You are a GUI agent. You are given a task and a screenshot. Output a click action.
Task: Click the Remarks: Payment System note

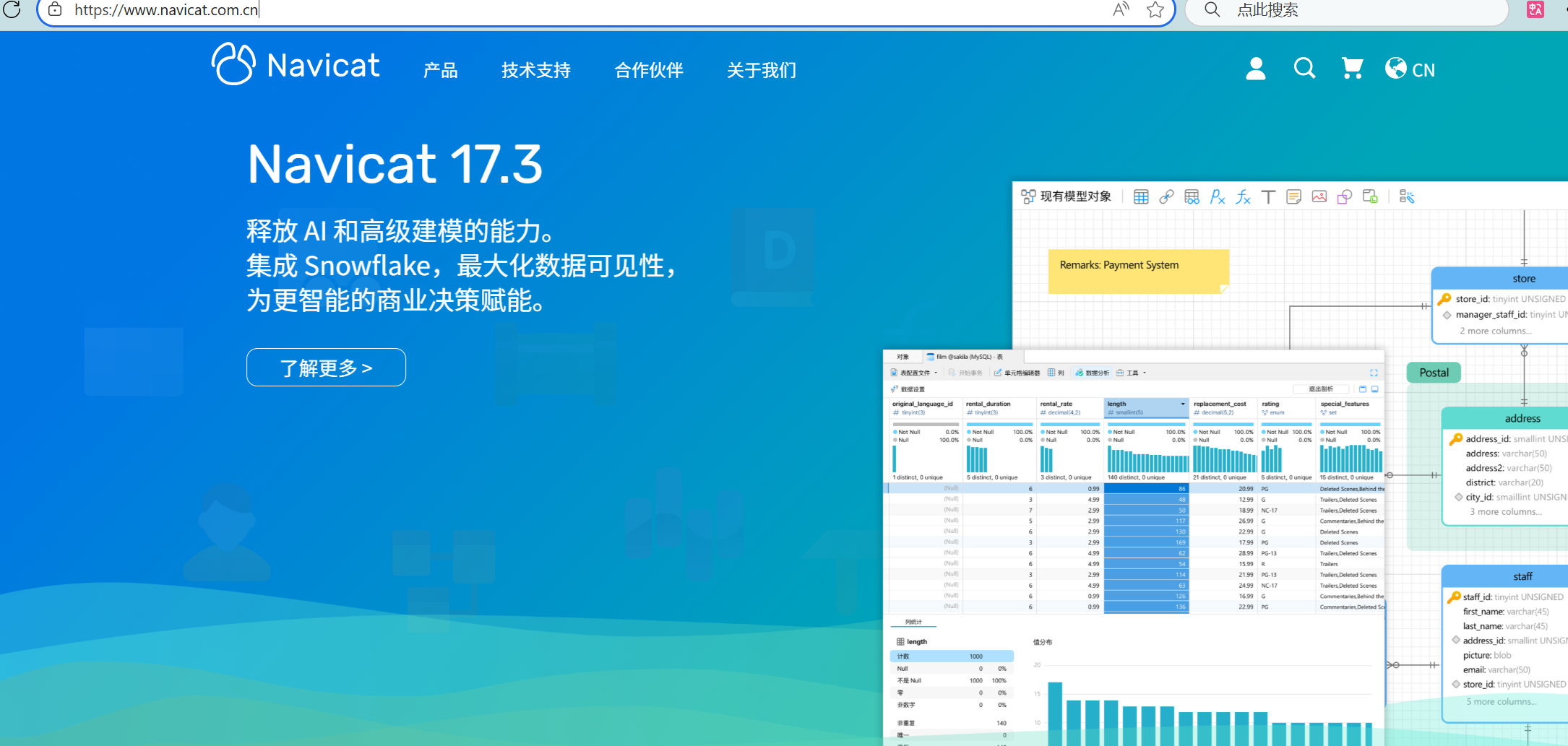[1138, 271]
